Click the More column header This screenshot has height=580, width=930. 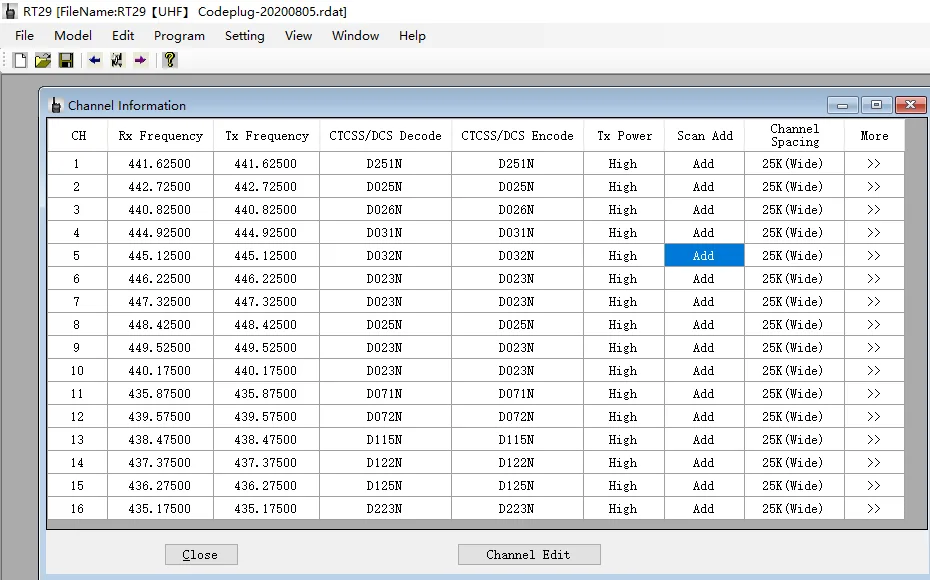click(874, 136)
